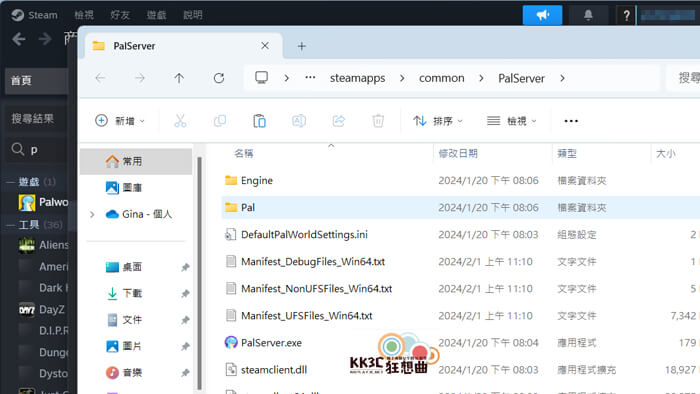The image size is (700, 394).
Task: Open the 排序 sort dropdown
Action: click(438, 121)
